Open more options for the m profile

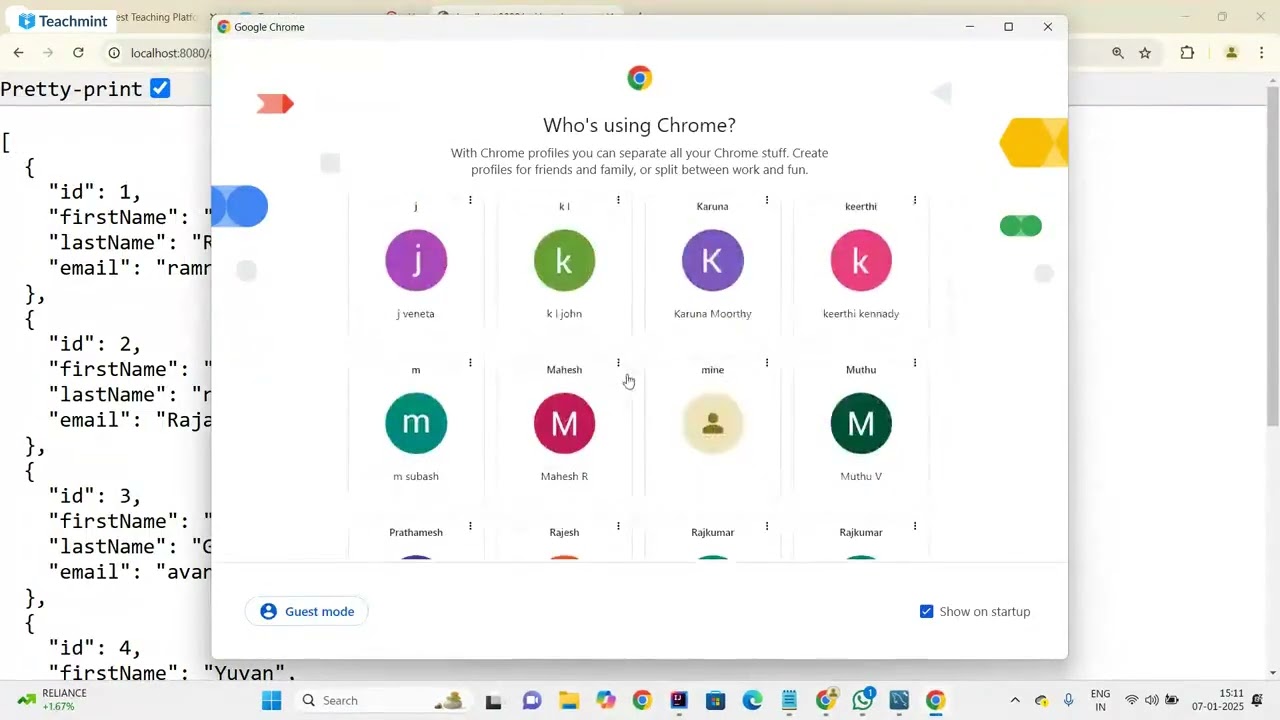470,363
